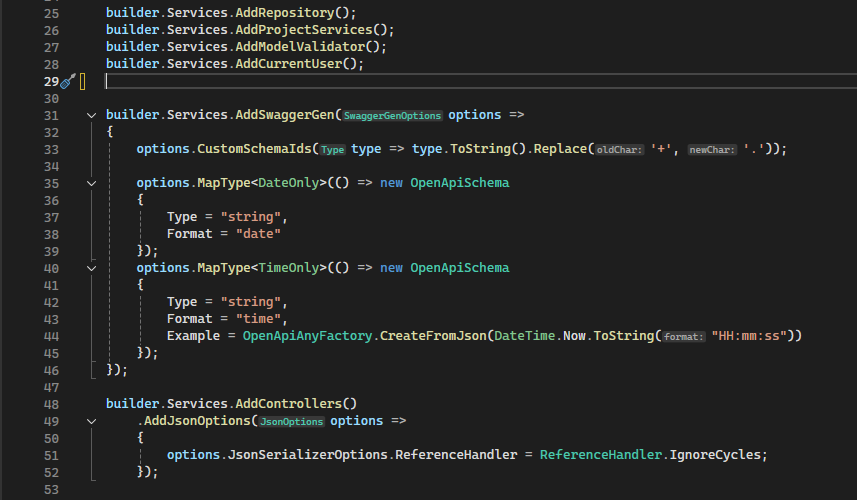This screenshot has width=857, height=500.
Task: Click the SwaggerGenOptions inlay hint
Action: click(392, 116)
